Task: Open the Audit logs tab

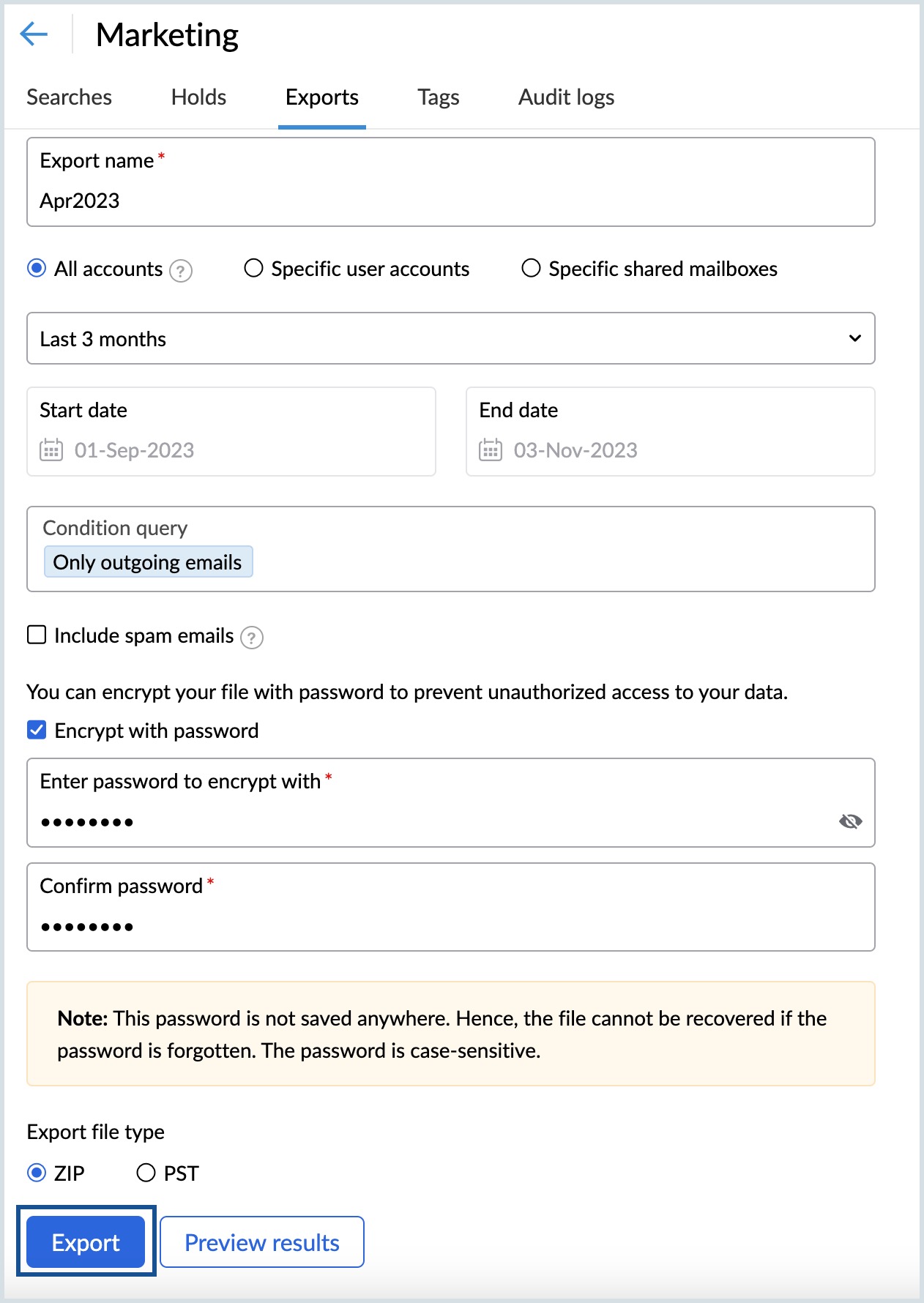Action: (x=566, y=97)
